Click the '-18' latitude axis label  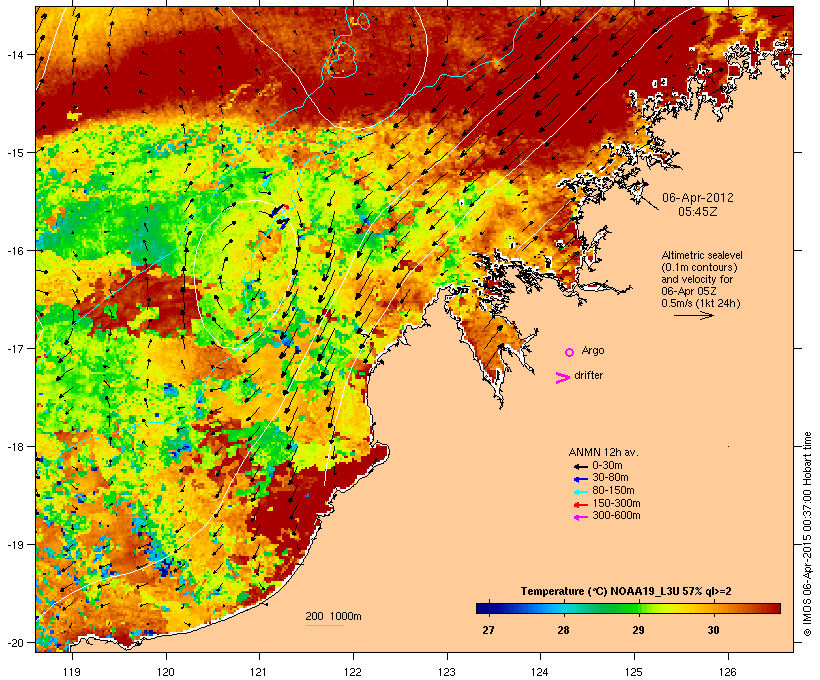pyautogui.click(x=14, y=447)
